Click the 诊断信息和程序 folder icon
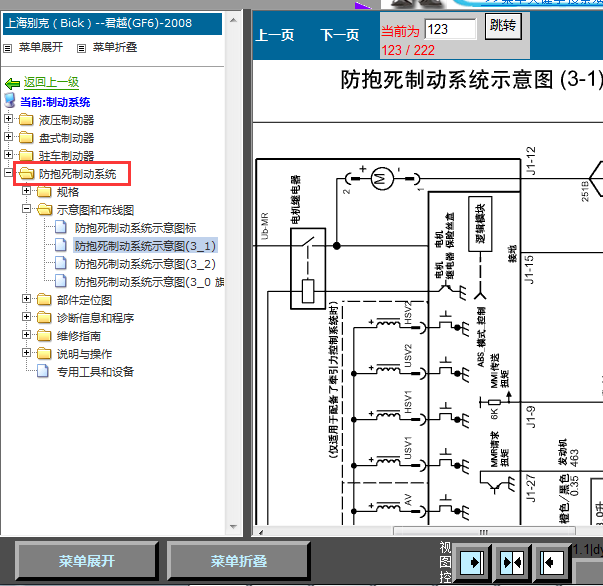This screenshot has width=603, height=586. coord(44,317)
